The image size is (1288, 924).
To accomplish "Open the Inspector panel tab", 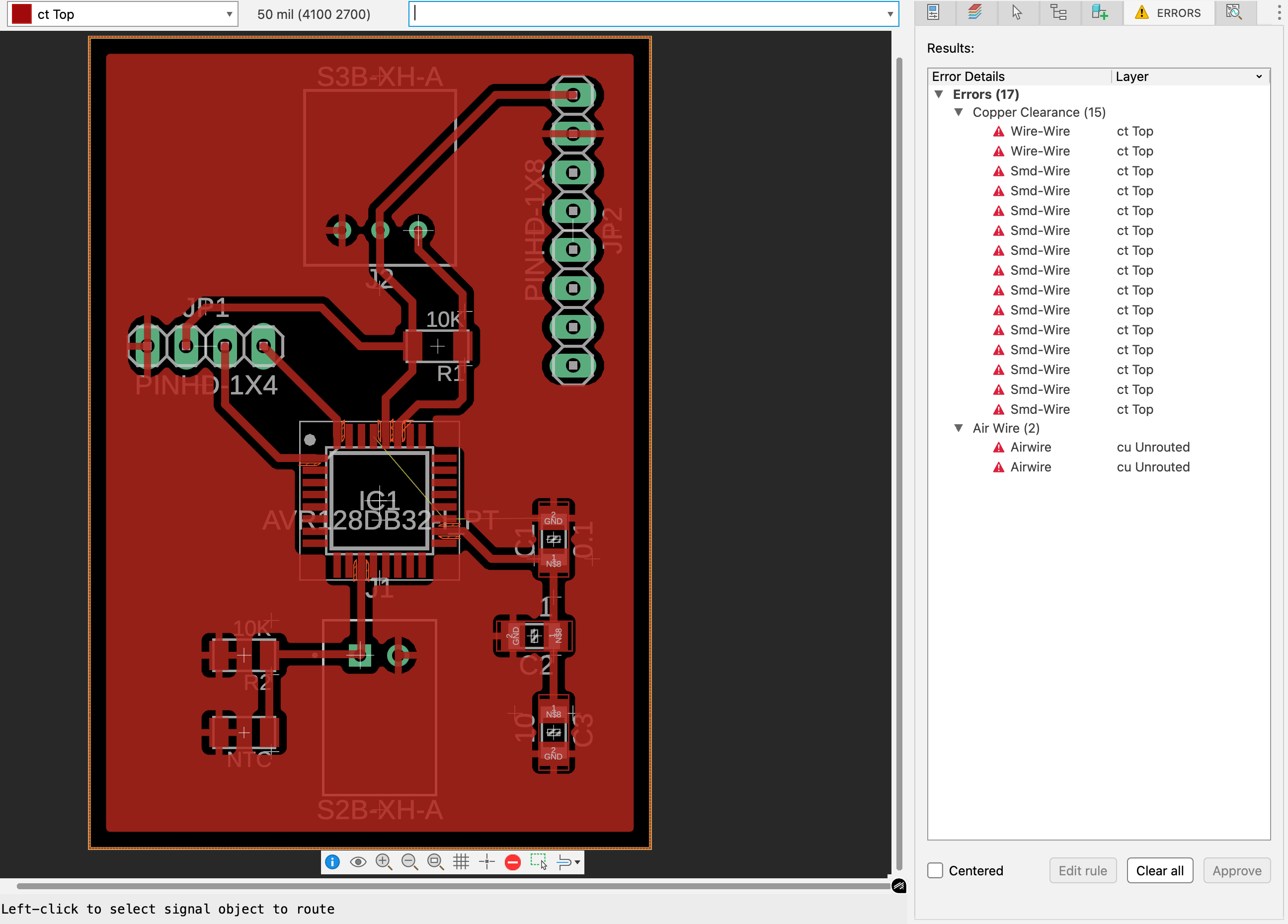I will [933, 12].
